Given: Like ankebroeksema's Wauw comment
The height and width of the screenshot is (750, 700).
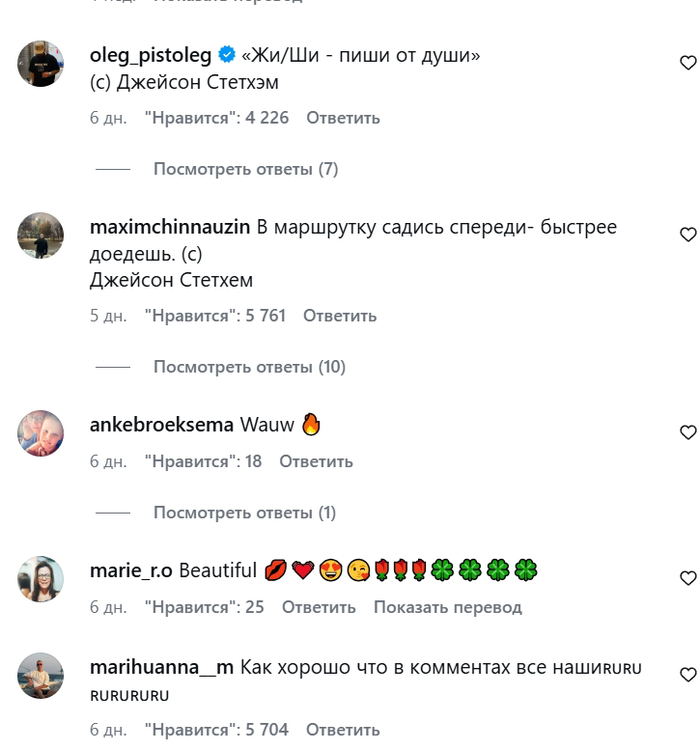Looking at the screenshot, I should coord(688,432).
